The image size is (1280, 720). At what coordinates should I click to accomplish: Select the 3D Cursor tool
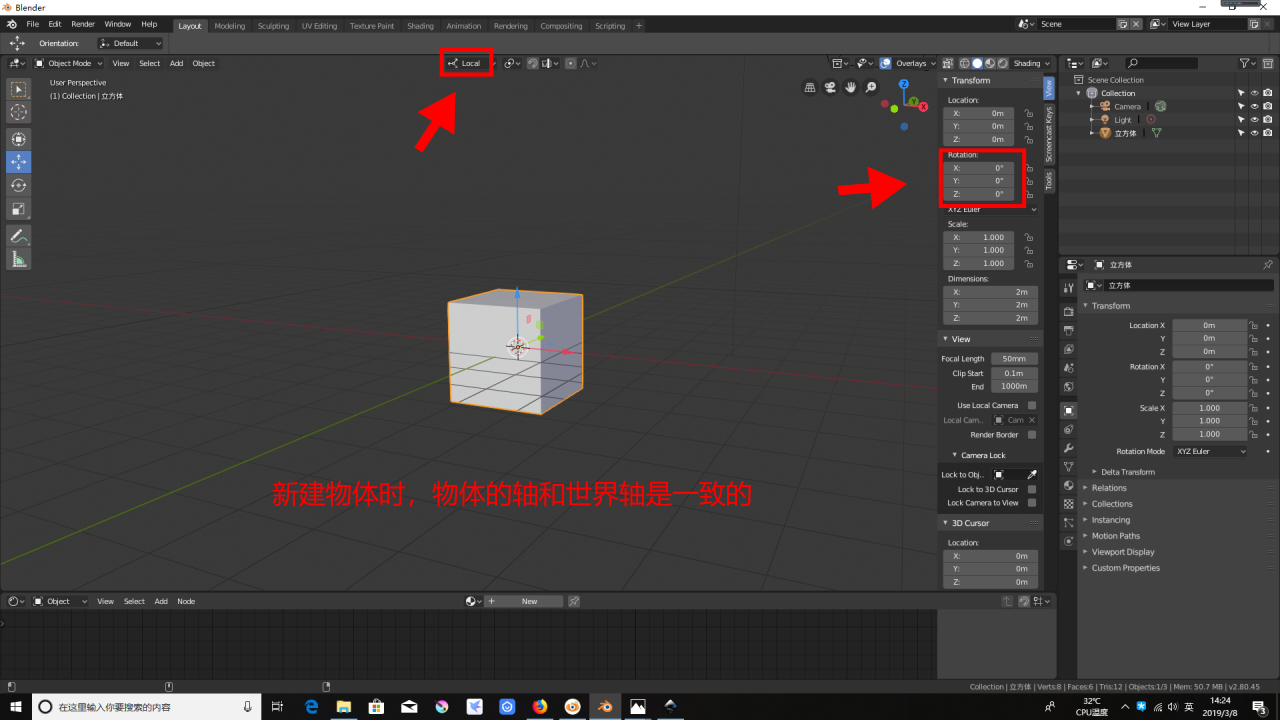coord(18,113)
